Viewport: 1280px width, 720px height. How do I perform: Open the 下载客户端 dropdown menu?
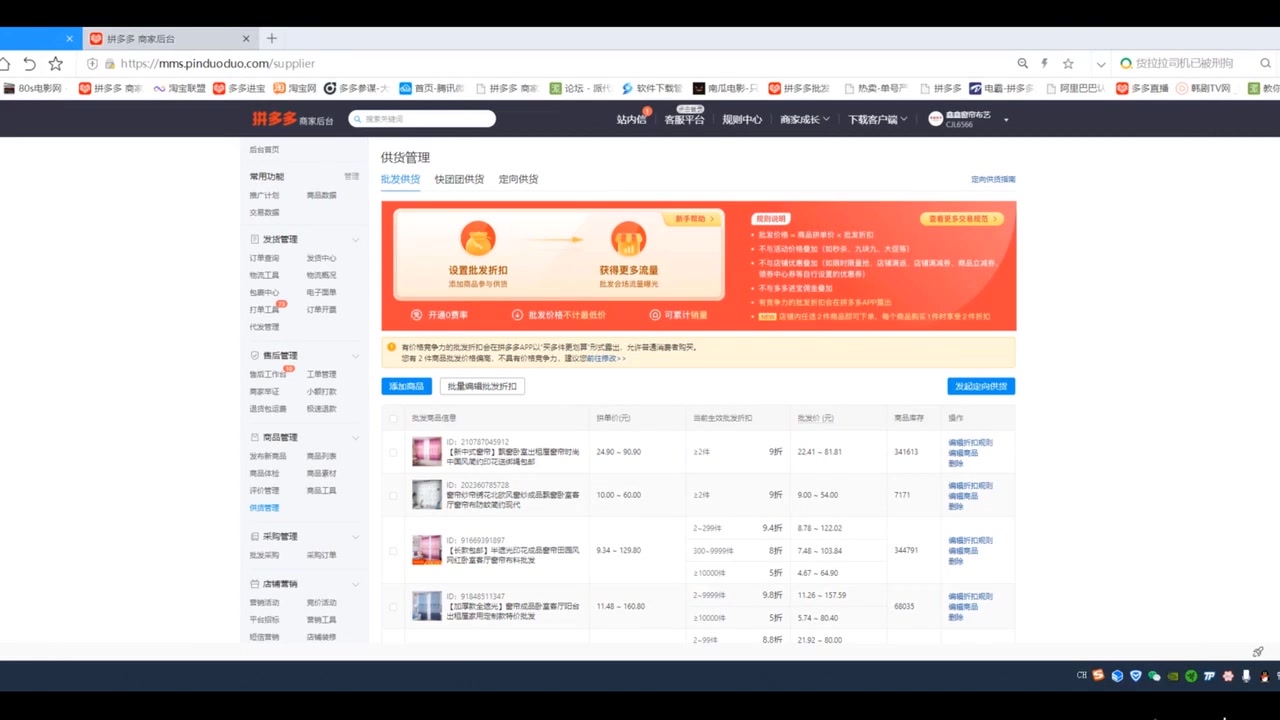[x=878, y=119]
